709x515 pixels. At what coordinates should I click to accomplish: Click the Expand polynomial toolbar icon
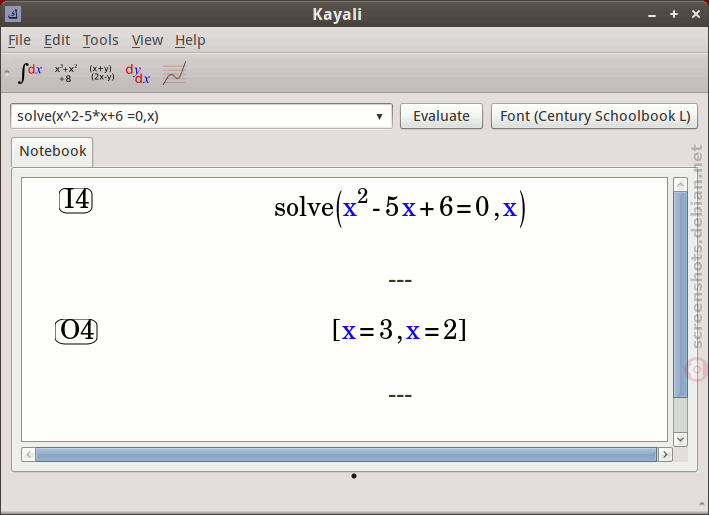tap(66, 73)
